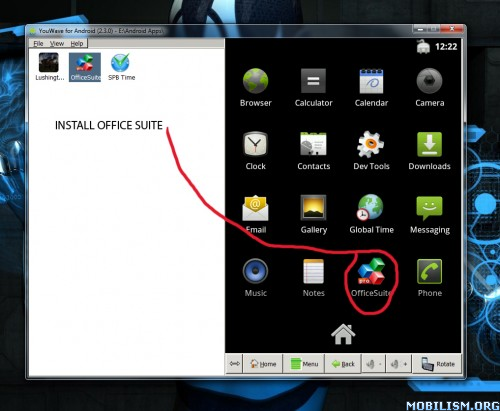Launch OfficeSuite in the Android app drawer
Image resolution: width=500 pixels, height=411 pixels.
pyautogui.click(x=371, y=278)
